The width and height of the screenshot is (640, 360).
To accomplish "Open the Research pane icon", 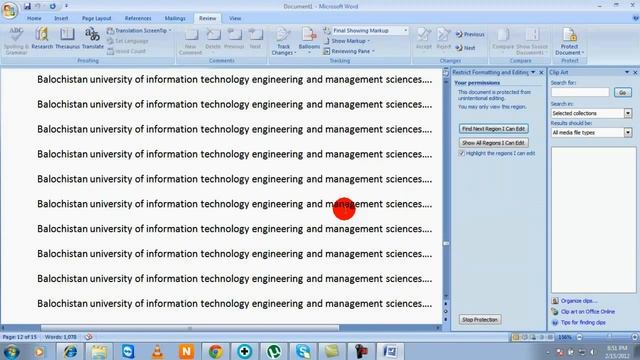I will [42, 38].
